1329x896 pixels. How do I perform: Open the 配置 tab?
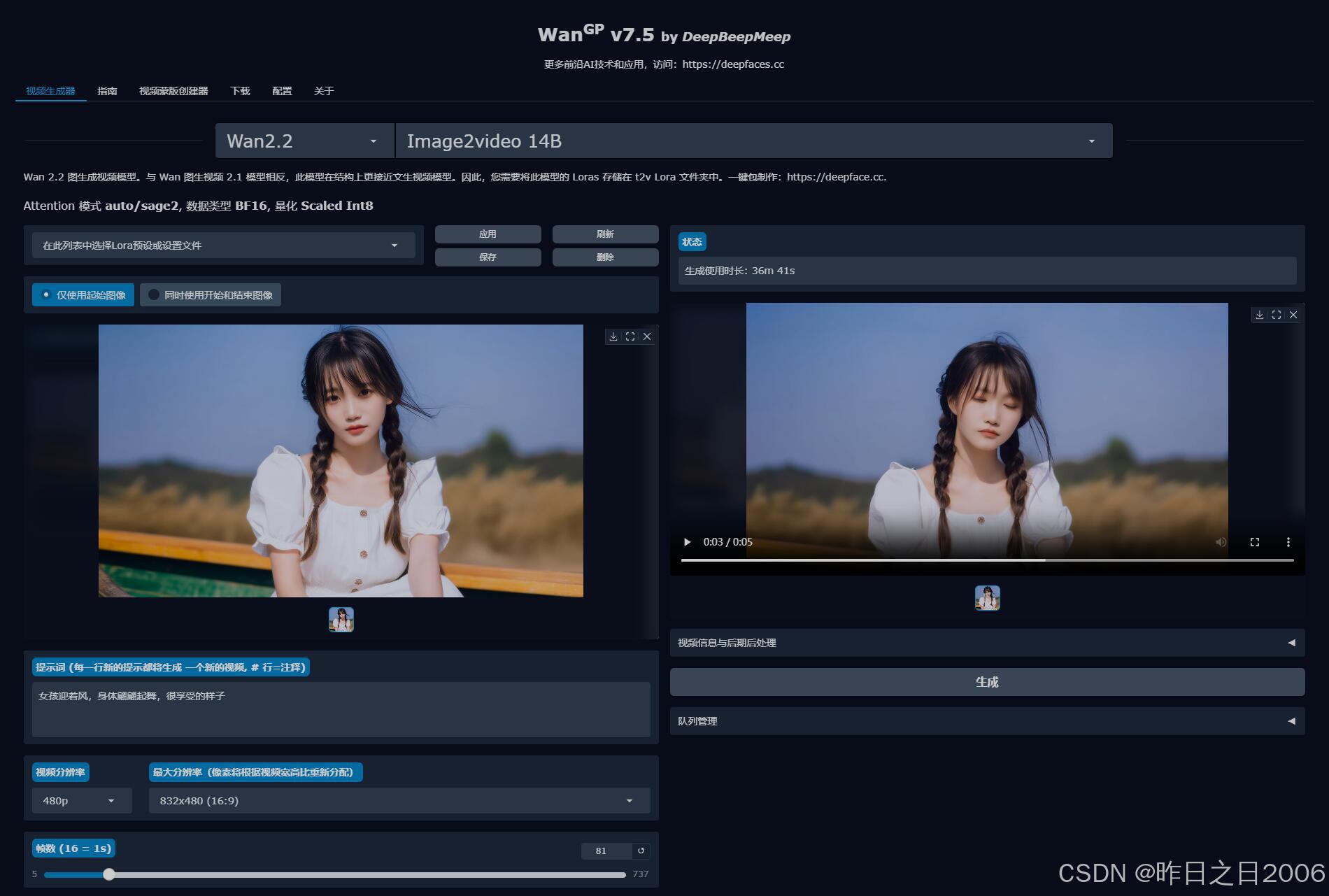click(x=281, y=91)
